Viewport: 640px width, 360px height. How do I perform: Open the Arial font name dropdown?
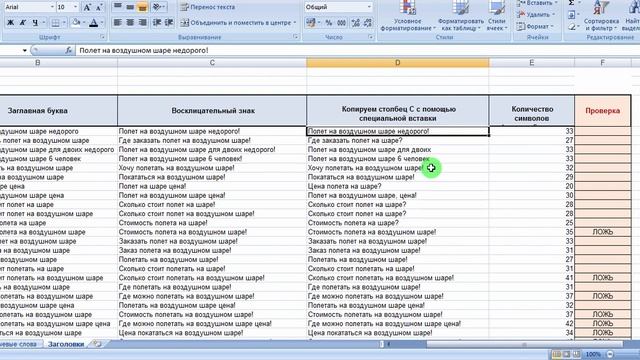point(52,7)
